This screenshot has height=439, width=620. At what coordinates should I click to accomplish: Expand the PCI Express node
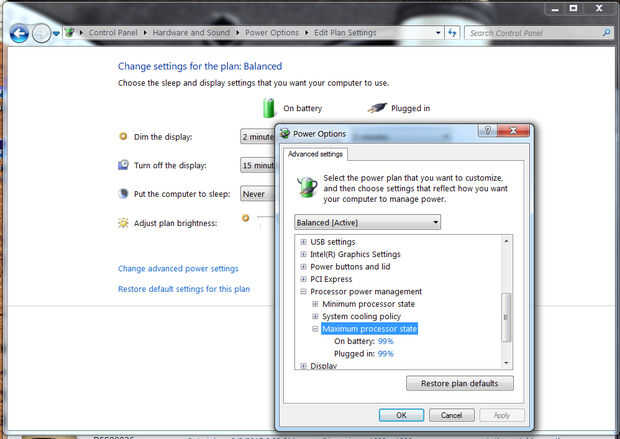[x=303, y=279]
